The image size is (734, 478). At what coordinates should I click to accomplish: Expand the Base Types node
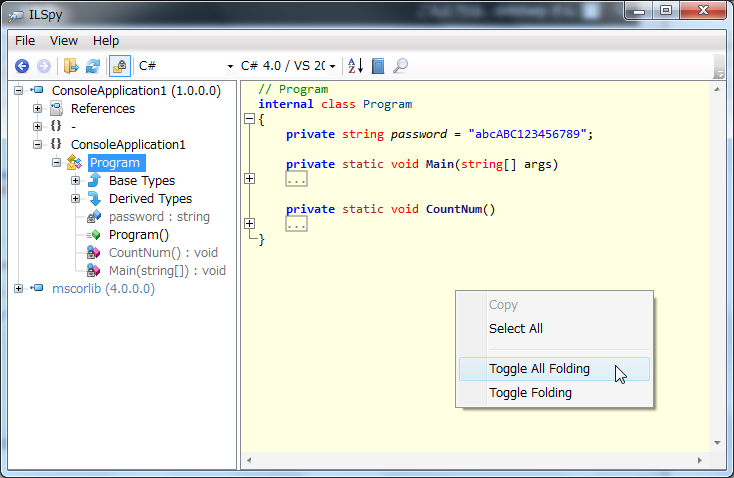tap(75, 181)
